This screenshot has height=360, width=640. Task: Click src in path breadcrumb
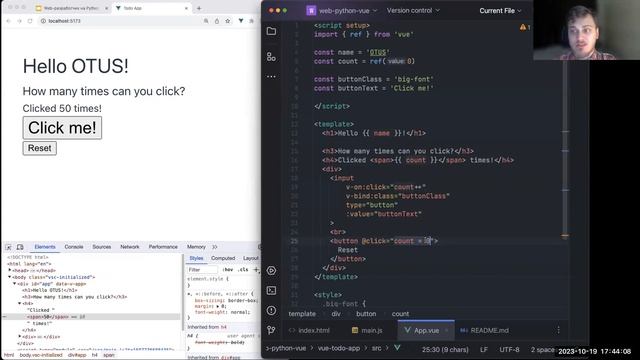click(x=376, y=348)
